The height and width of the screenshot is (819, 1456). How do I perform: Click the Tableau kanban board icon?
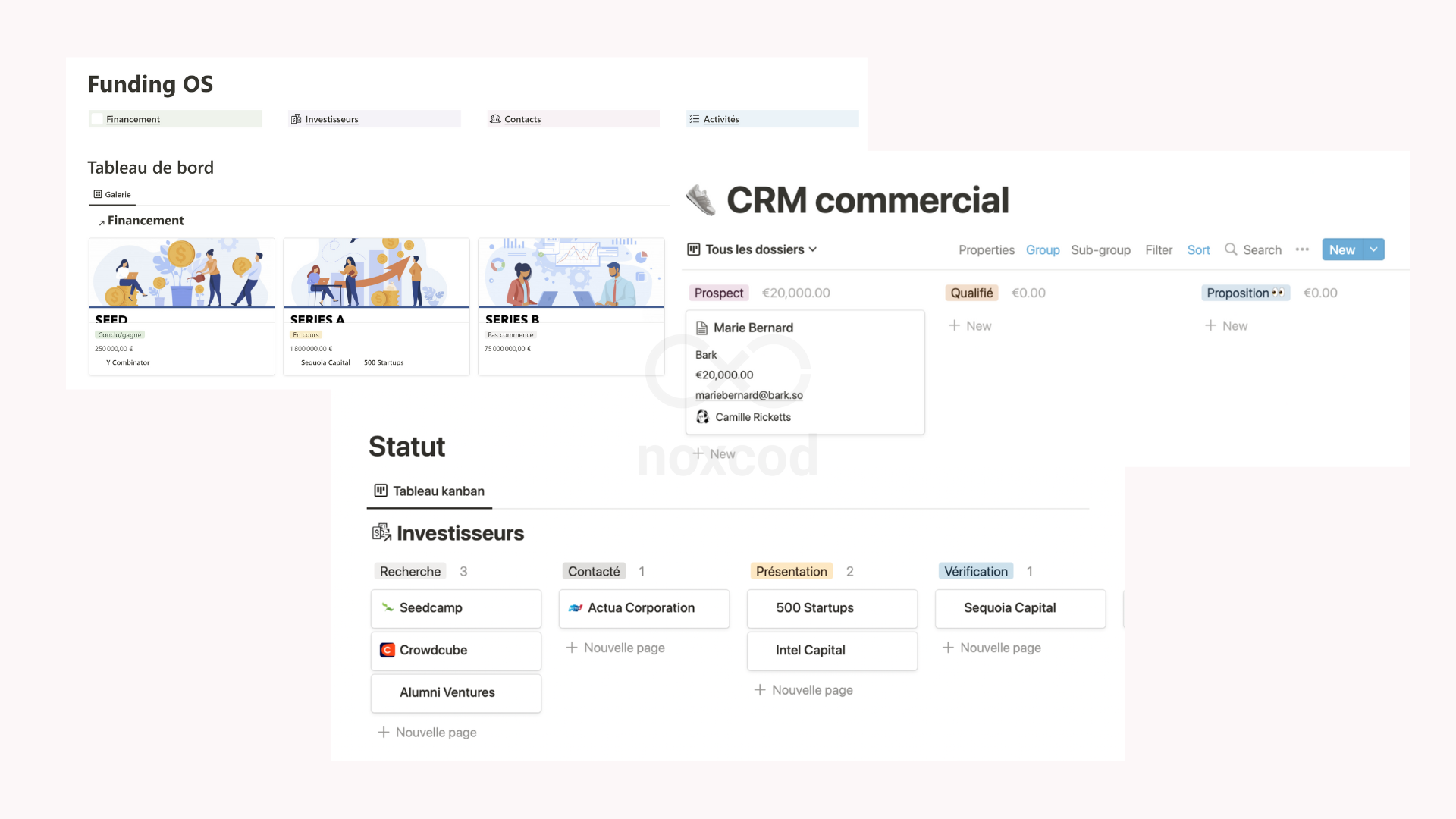[x=382, y=490]
